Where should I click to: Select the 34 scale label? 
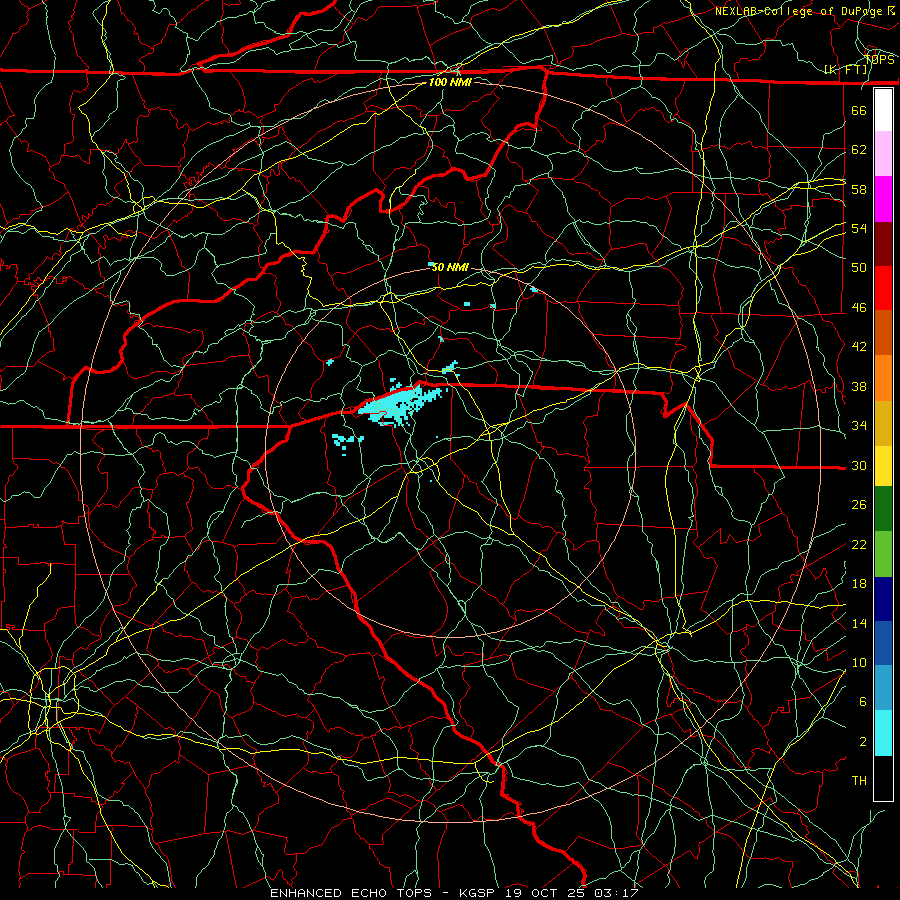point(859,426)
